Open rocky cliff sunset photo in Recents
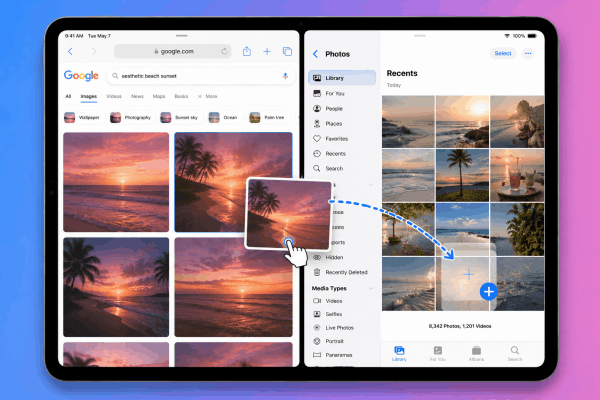This screenshot has height=400, width=600. pyautogui.click(x=517, y=122)
